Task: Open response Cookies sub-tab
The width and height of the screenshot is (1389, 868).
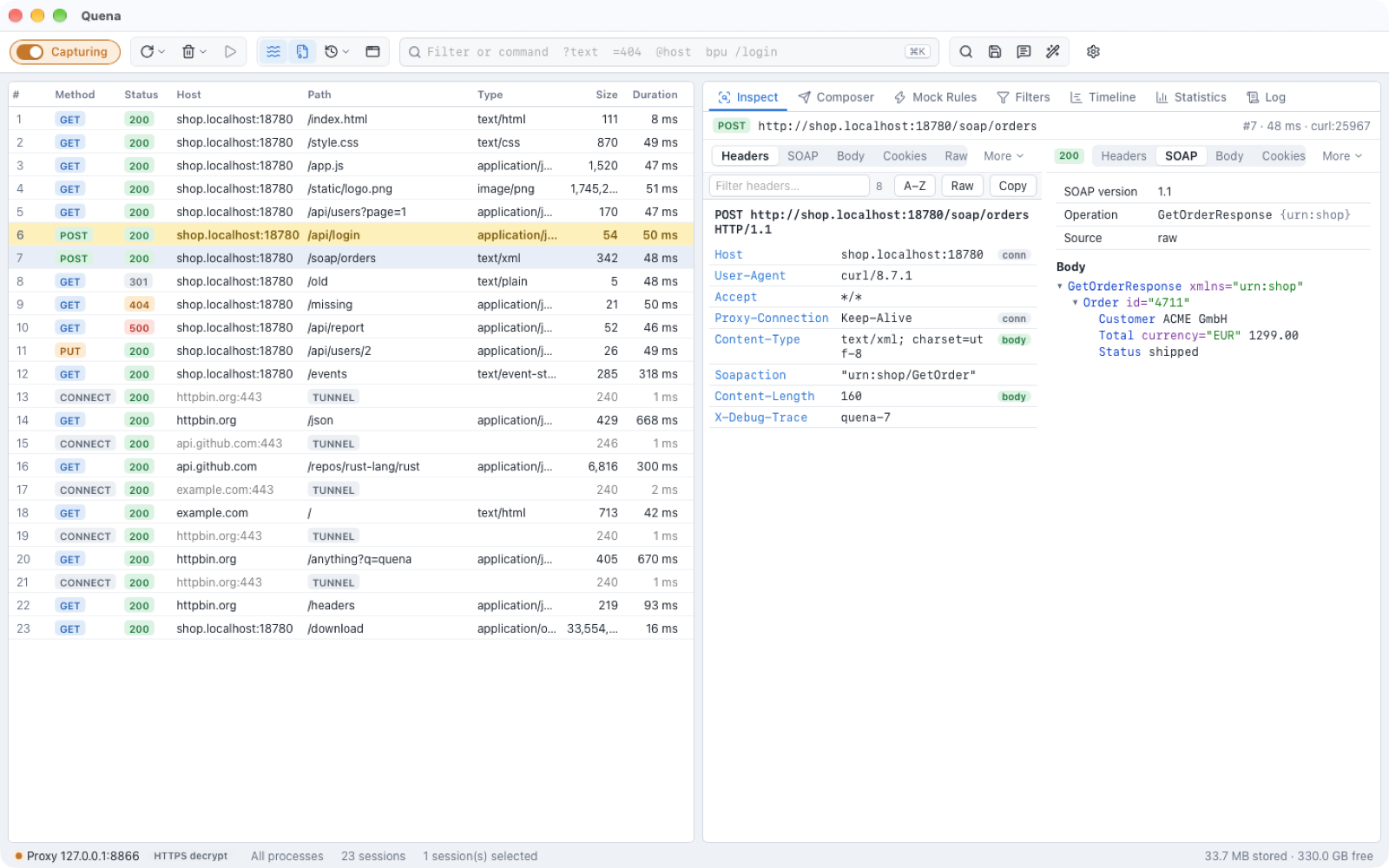Action: coord(1283,156)
